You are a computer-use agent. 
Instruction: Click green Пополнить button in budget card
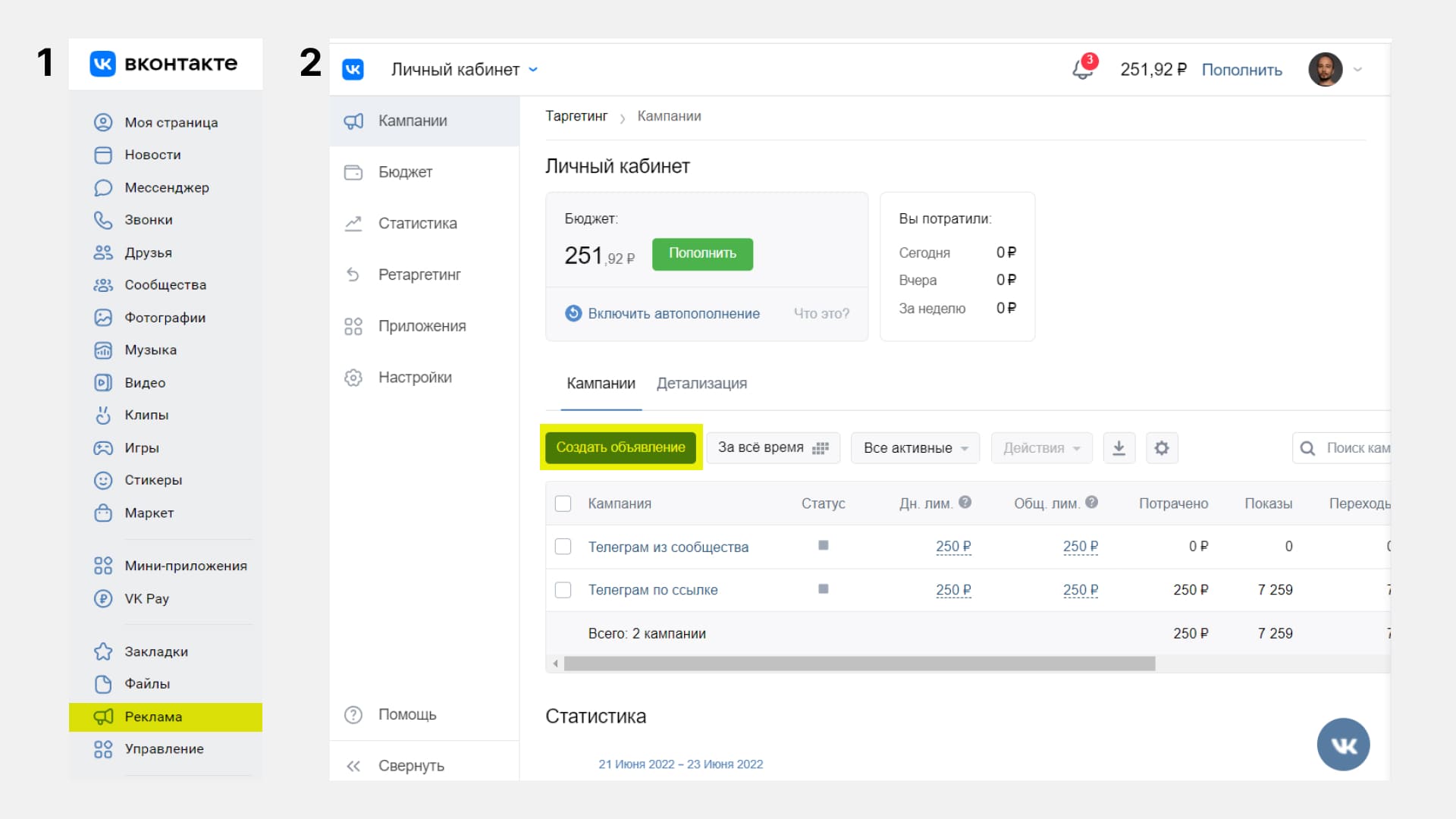point(702,254)
